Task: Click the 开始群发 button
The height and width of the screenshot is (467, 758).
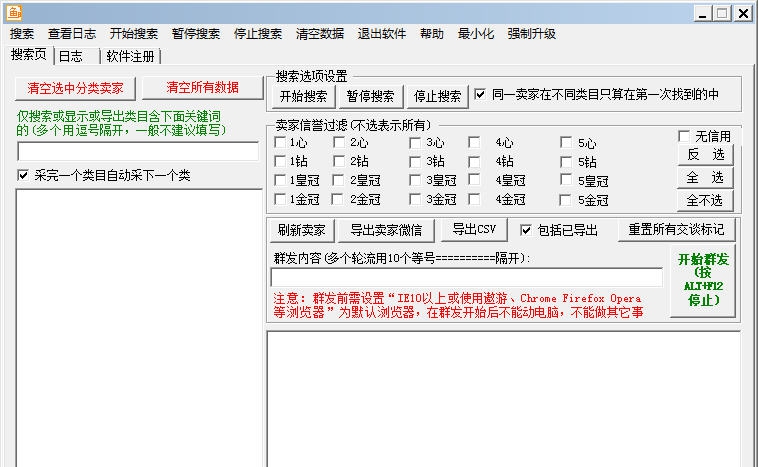Action: pos(703,280)
